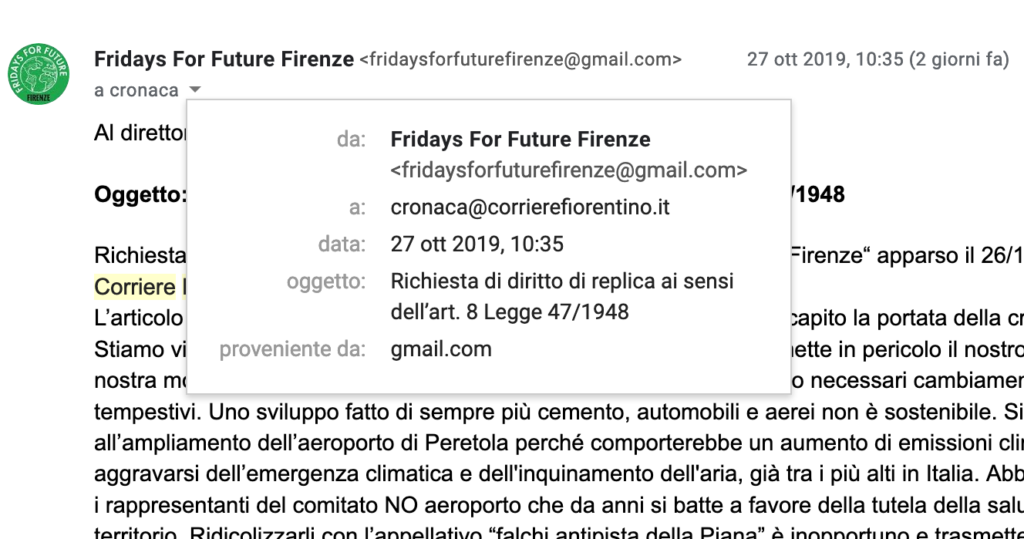This screenshot has height=539, width=1024.
Task: Click the highlighted word 'Corriere' in the message
Action: tap(135, 286)
